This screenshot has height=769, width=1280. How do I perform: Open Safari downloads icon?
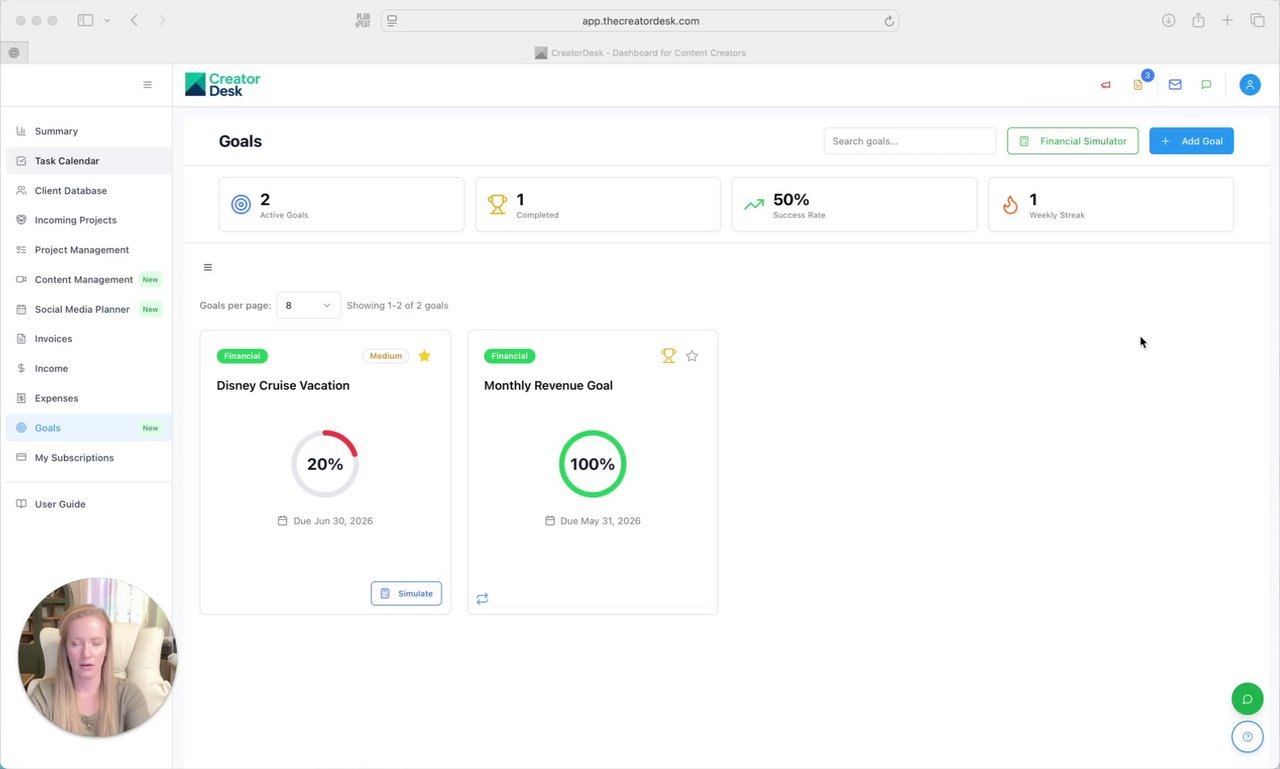click(x=1168, y=20)
